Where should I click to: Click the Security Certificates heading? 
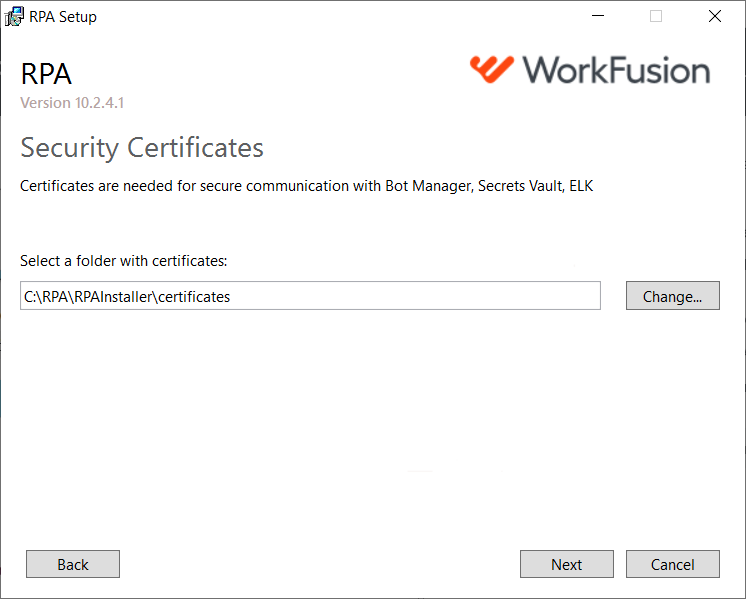[x=142, y=148]
